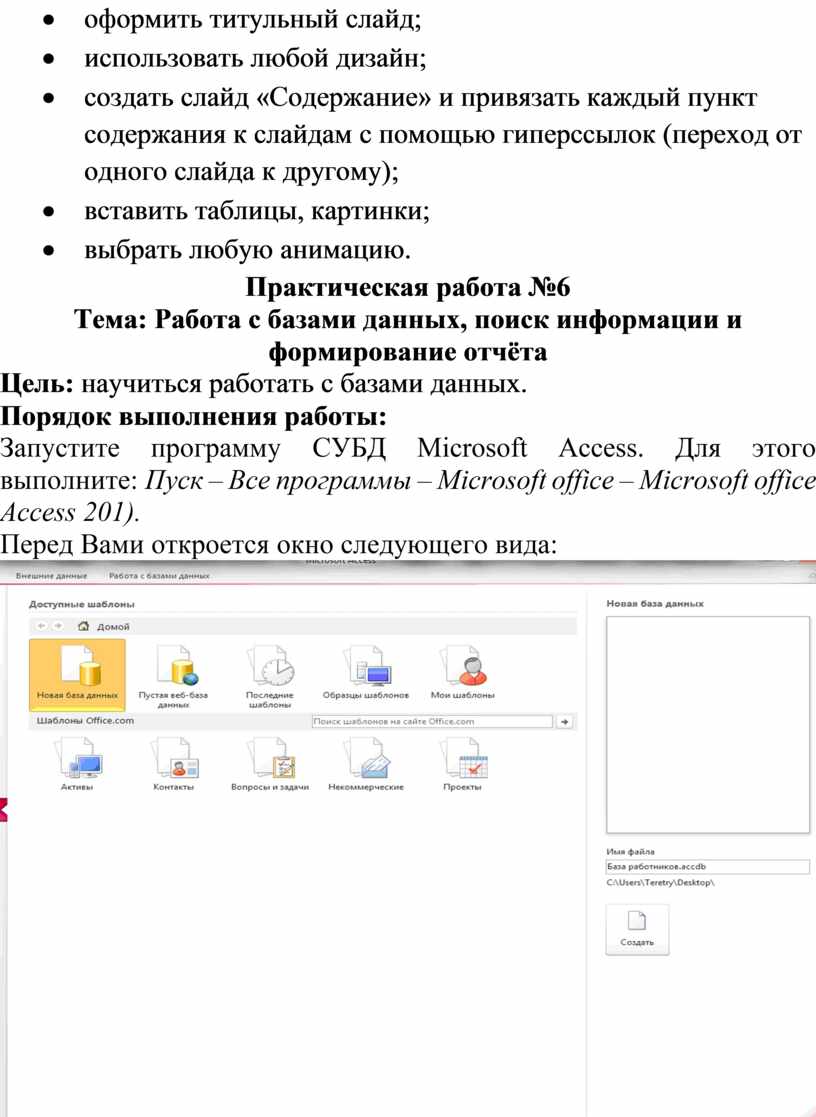Open Последние шаблоны icon
The height and width of the screenshot is (1117, 816).
269,676
